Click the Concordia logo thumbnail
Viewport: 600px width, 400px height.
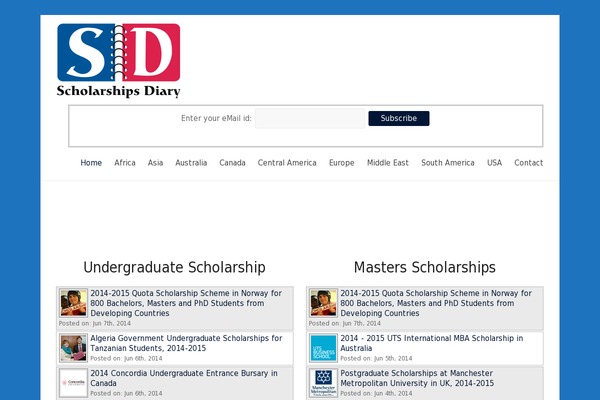coord(73,383)
